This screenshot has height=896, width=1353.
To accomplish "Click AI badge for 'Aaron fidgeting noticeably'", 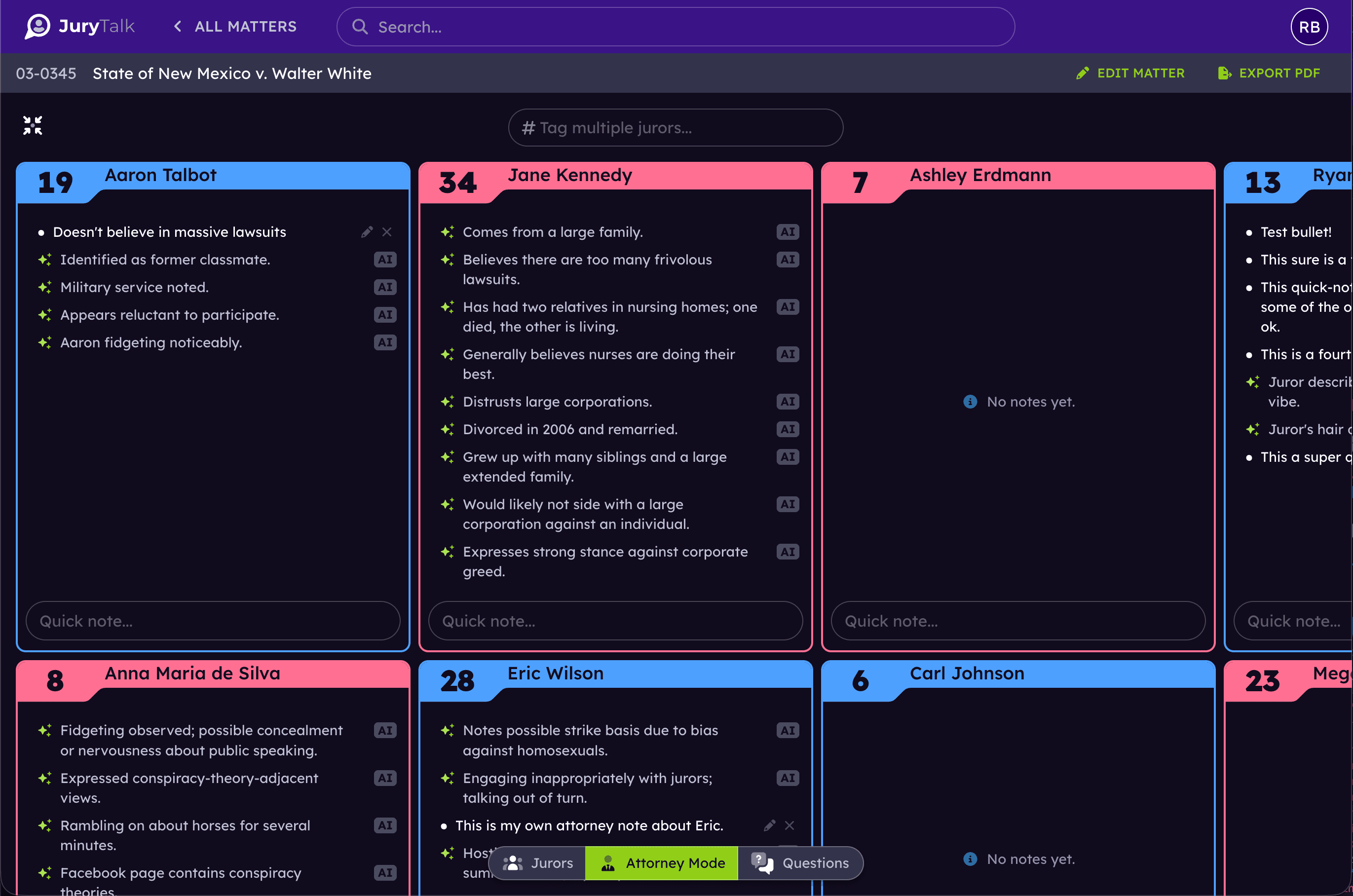I will click(385, 342).
